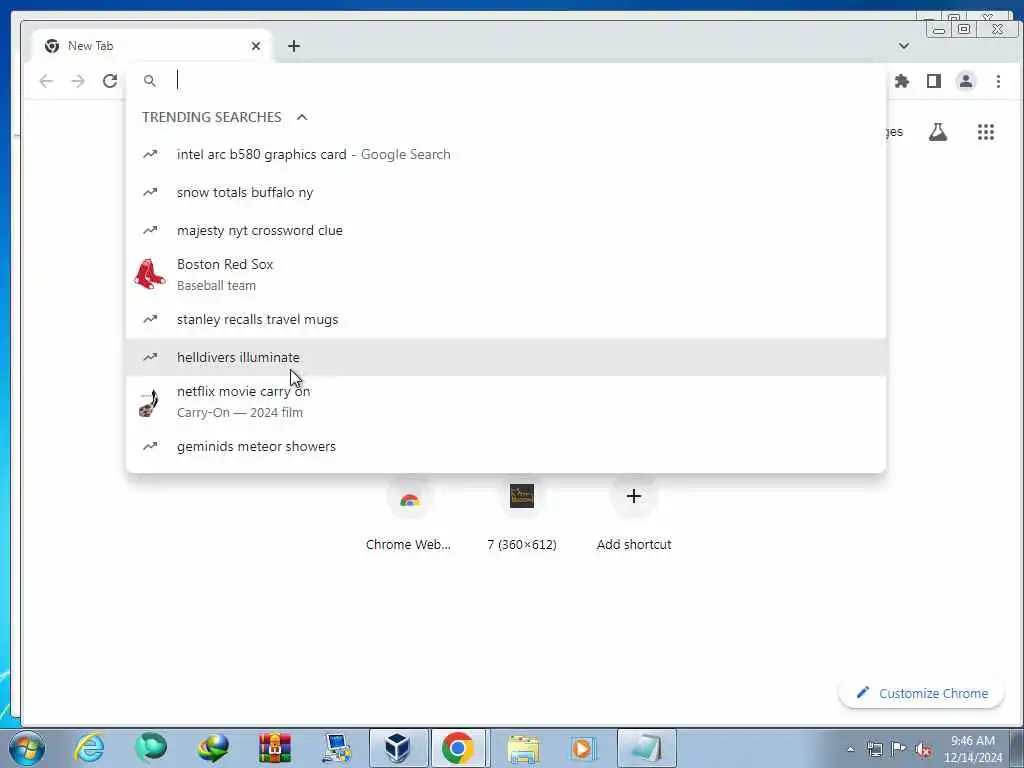Open Chrome's three-dot menu
Viewport: 1024px width, 768px height.
[998, 81]
